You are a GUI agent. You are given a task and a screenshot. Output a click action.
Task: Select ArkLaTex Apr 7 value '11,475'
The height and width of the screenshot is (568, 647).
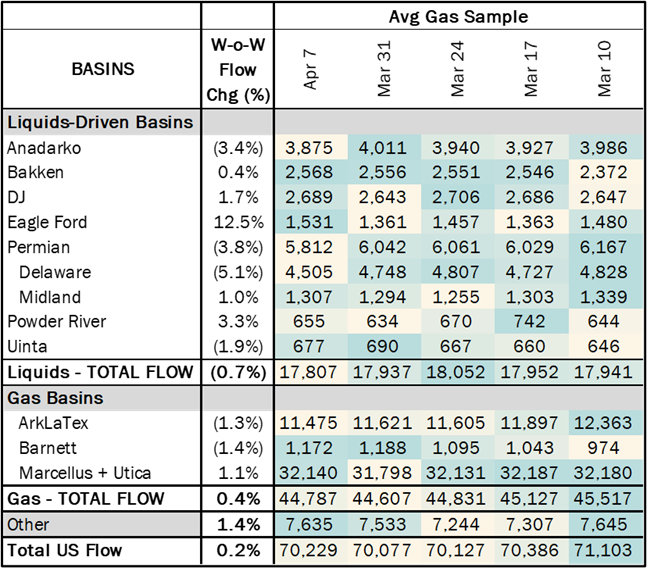(309, 423)
